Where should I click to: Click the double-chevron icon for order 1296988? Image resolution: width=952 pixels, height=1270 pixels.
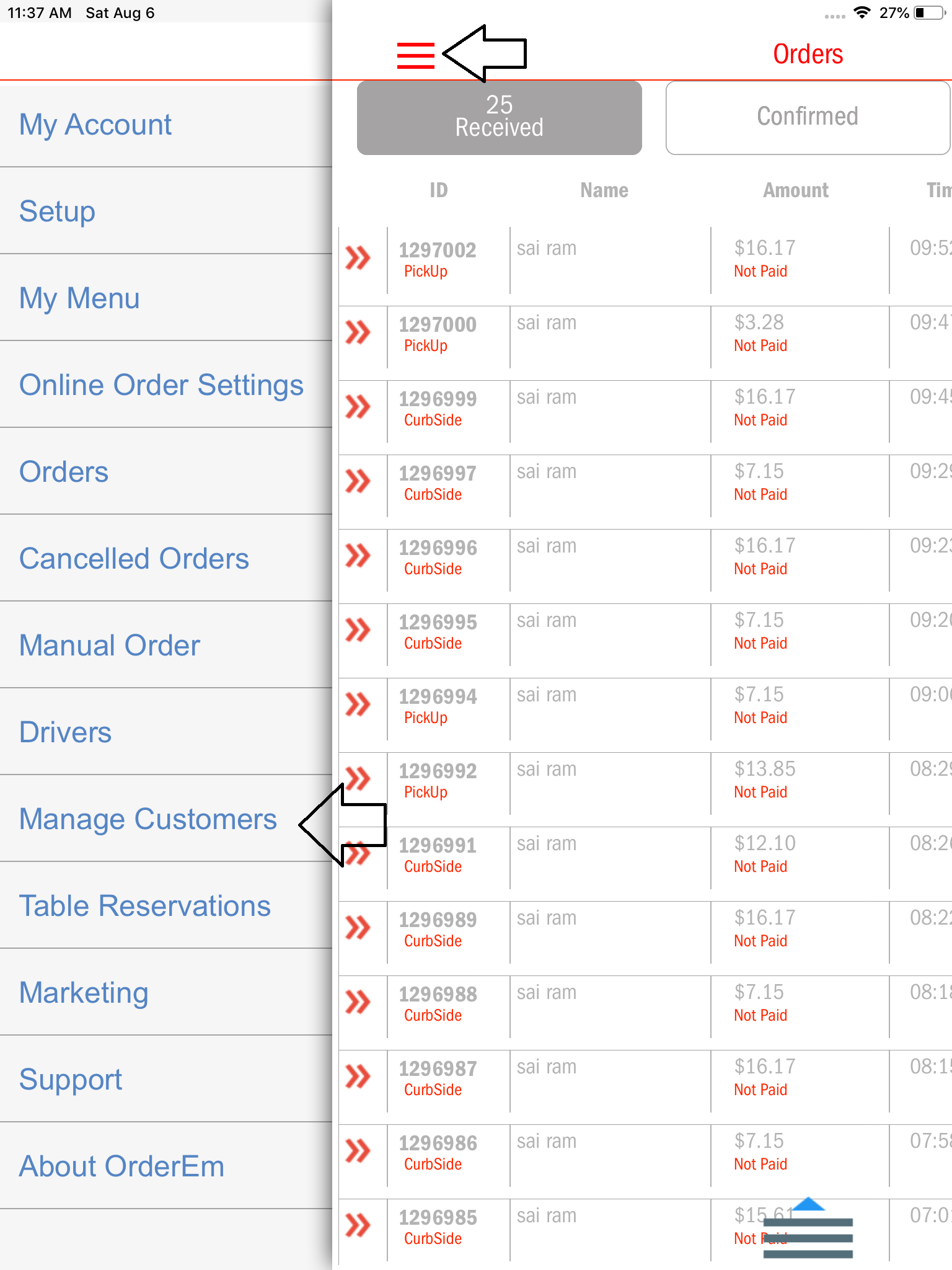(x=358, y=1002)
